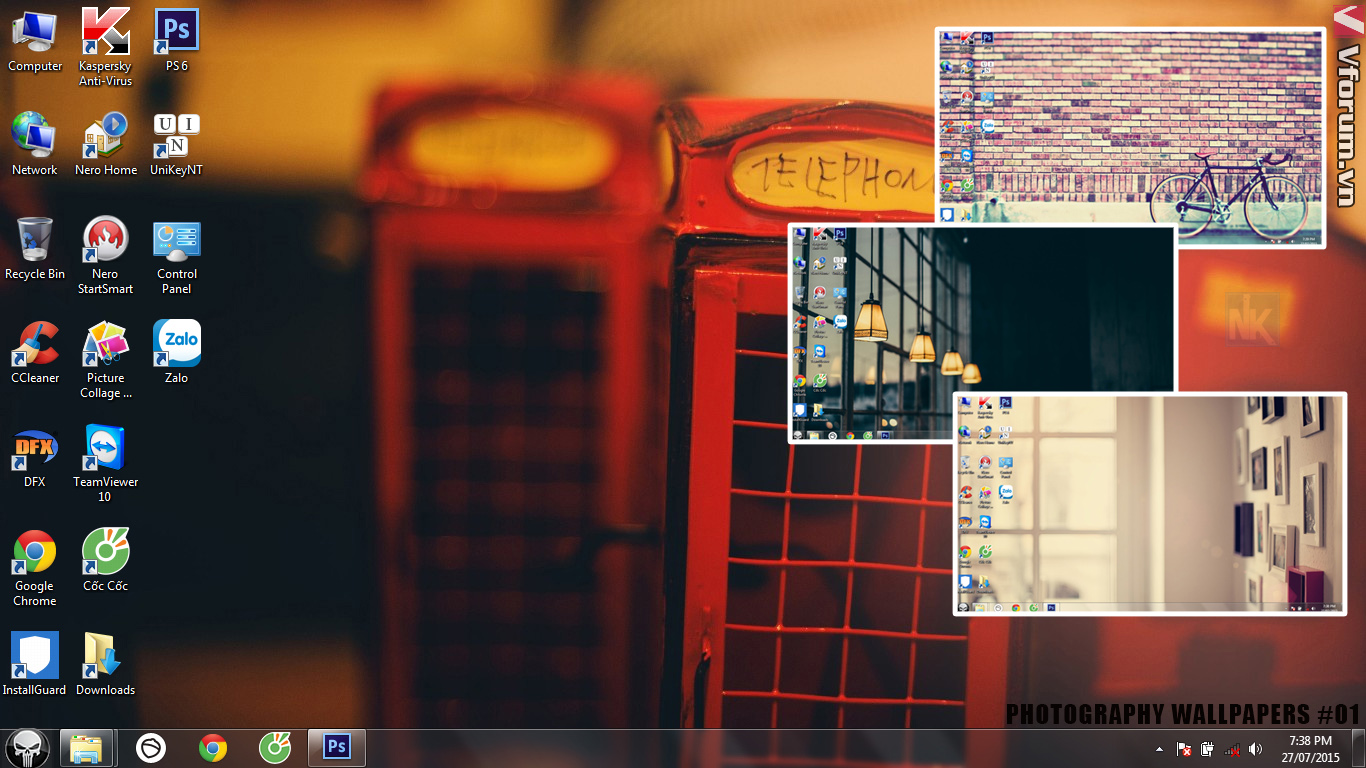Open the Downloads folder shortcut on the desktop
The image size is (1366, 768).
(105, 665)
